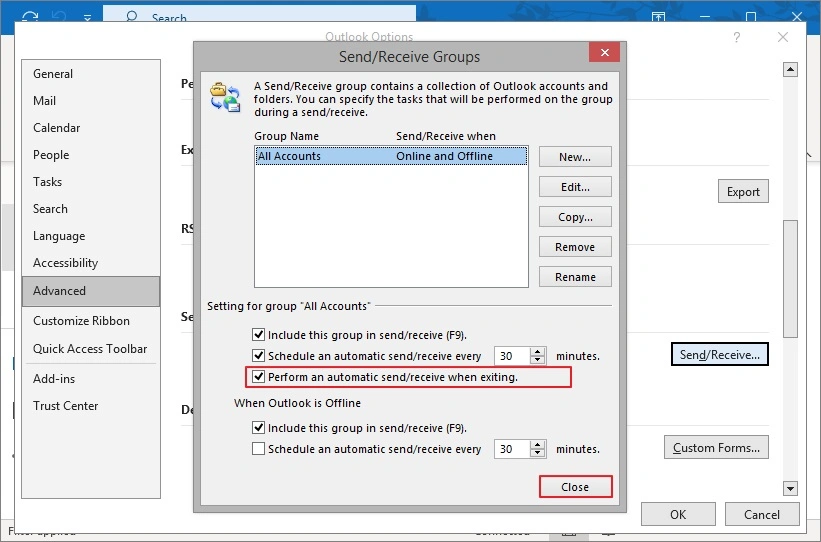Screen dimensions: 821x542
Task: Click the Copy... button
Action: (x=575, y=217)
